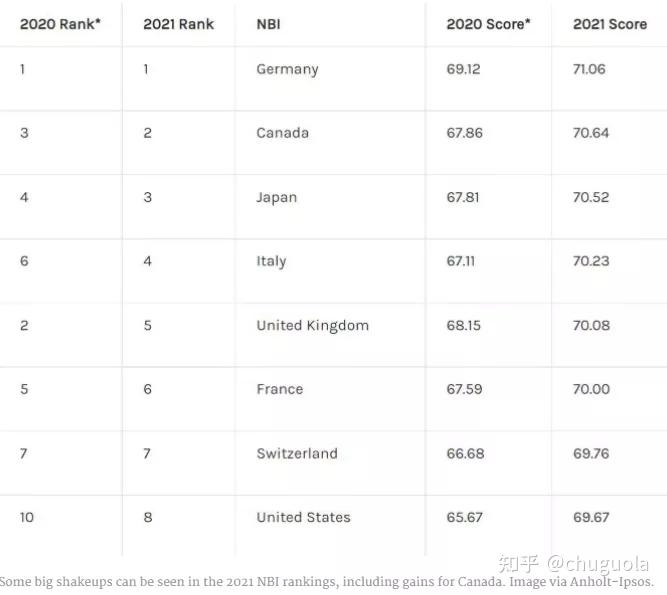
Task: Click the 2020 rank 10 cell
Action: [27, 517]
